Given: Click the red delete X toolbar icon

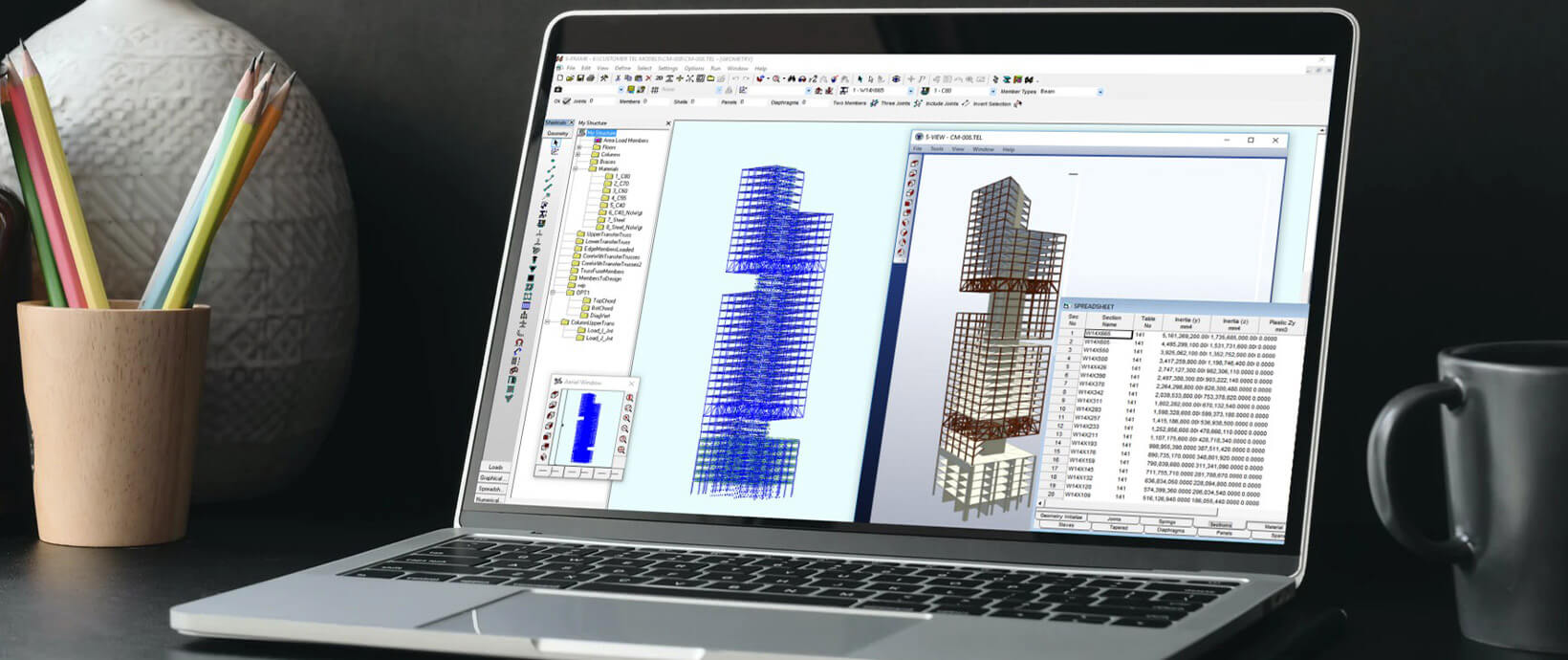Looking at the screenshot, I should [x=648, y=78].
